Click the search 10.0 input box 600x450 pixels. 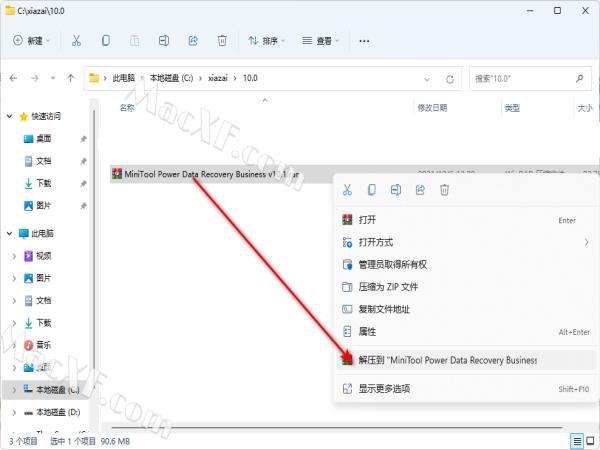(530, 78)
